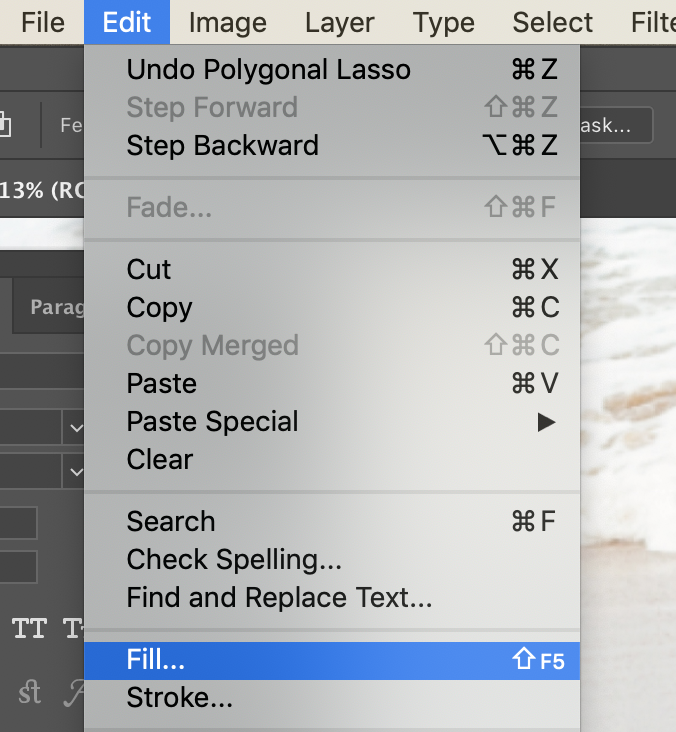Open Find and Replace Text...
The width and height of the screenshot is (676, 732).
(x=279, y=598)
